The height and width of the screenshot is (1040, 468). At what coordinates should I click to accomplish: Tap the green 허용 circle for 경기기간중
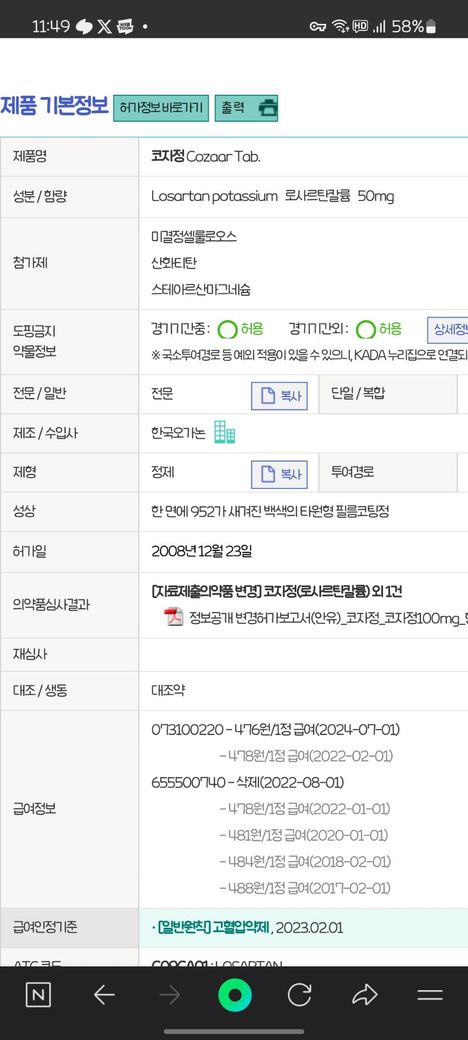click(228, 330)
